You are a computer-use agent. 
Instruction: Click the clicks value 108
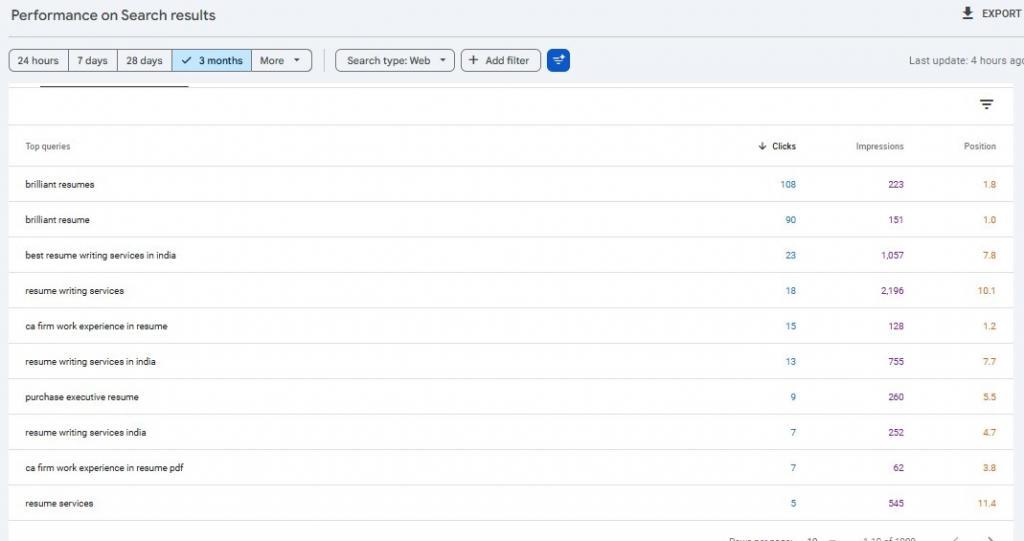click(788, 184)
